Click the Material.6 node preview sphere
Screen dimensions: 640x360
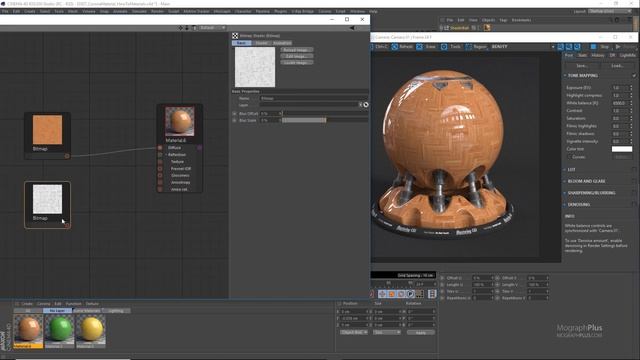tap(180, 121)
